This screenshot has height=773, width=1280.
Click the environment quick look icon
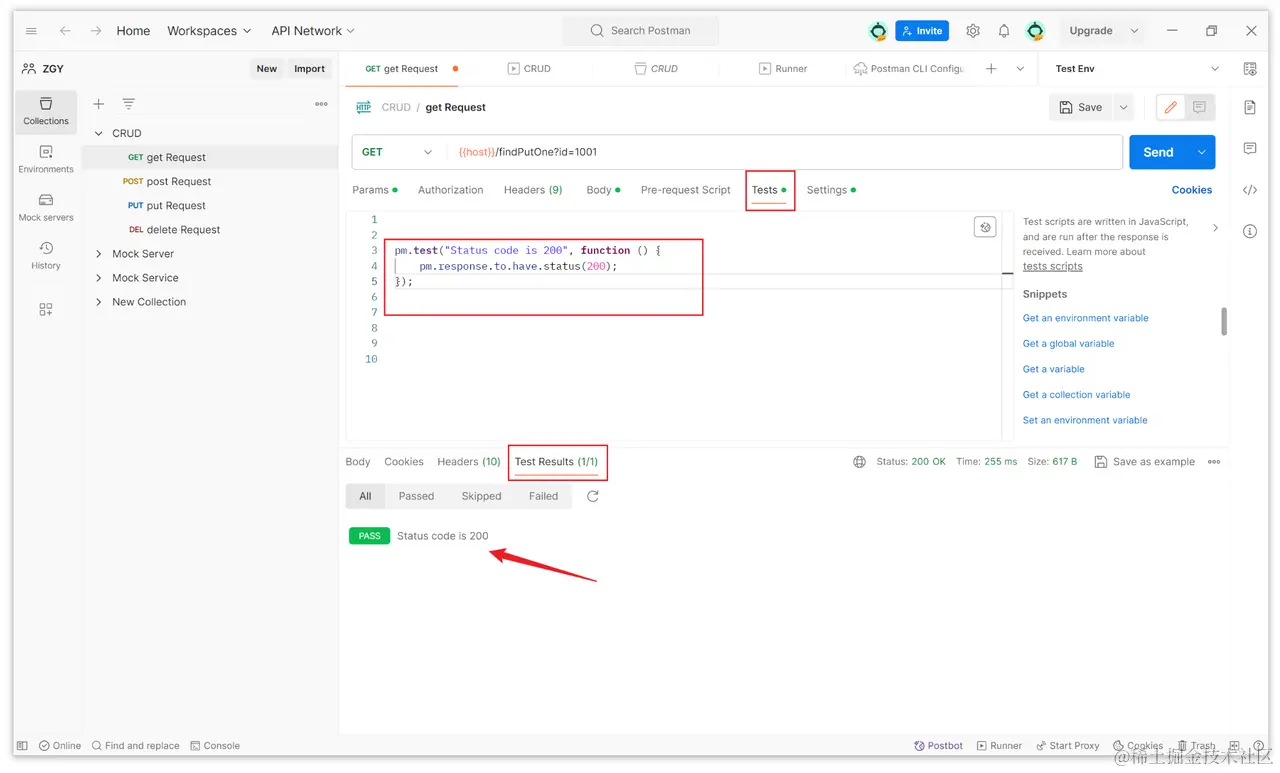click(x=1250, y=69)
